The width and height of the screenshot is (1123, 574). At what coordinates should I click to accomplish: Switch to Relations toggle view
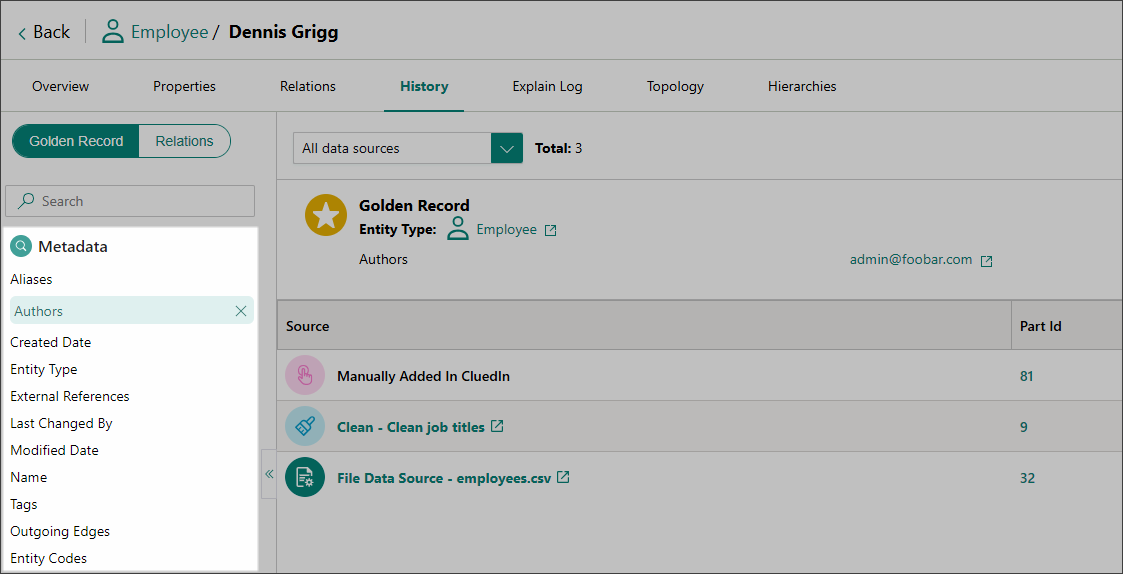184,141
